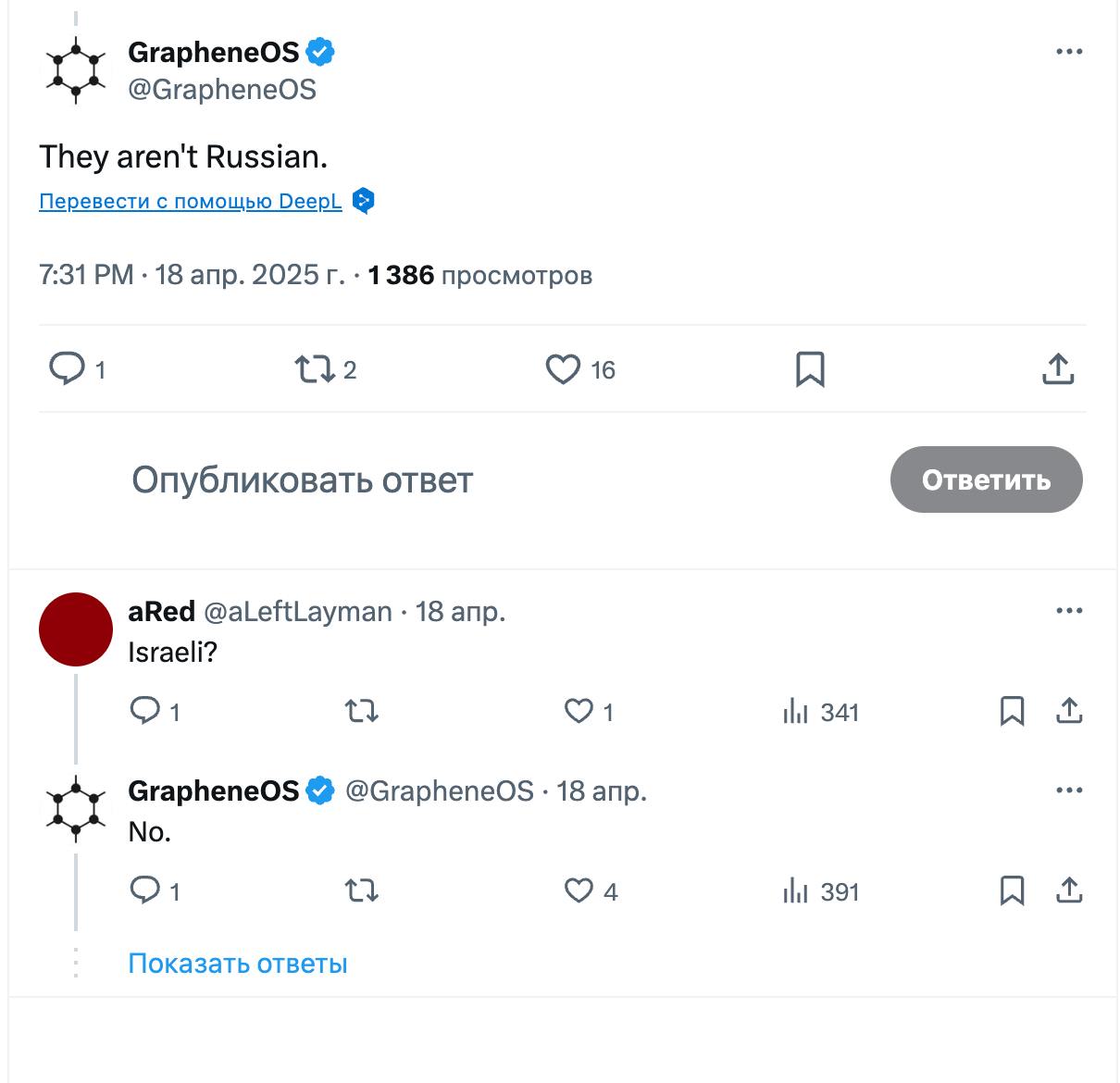Open aRed's dark red profile avatar

[76, 629]
